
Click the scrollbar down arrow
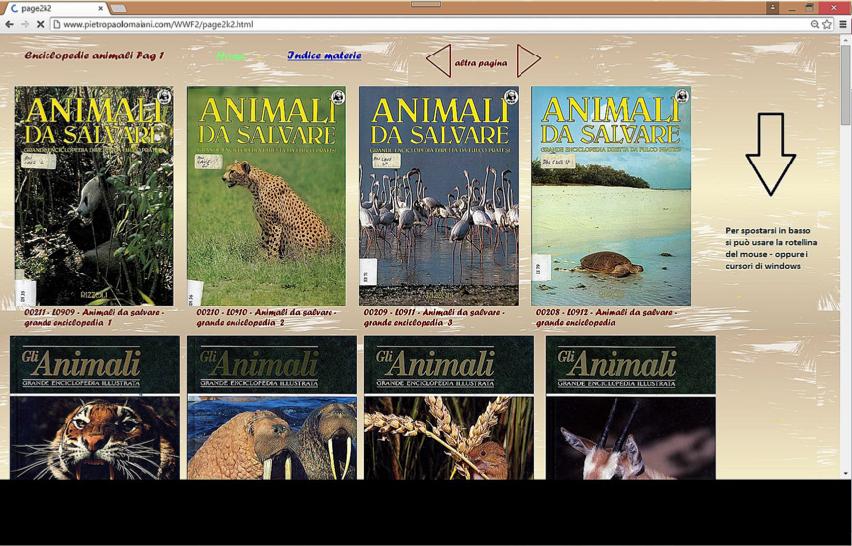(x=846, y=474)
